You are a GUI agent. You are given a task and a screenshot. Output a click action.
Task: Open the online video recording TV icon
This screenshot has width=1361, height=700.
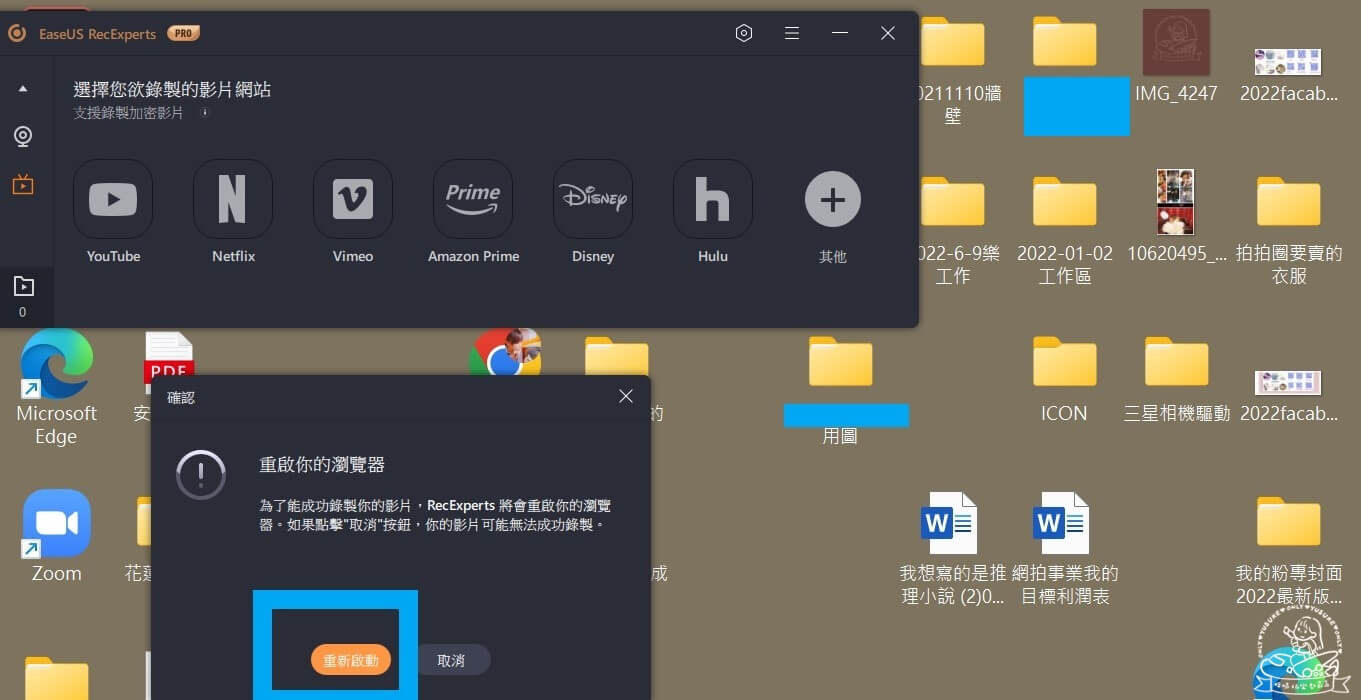click(24, 184)
